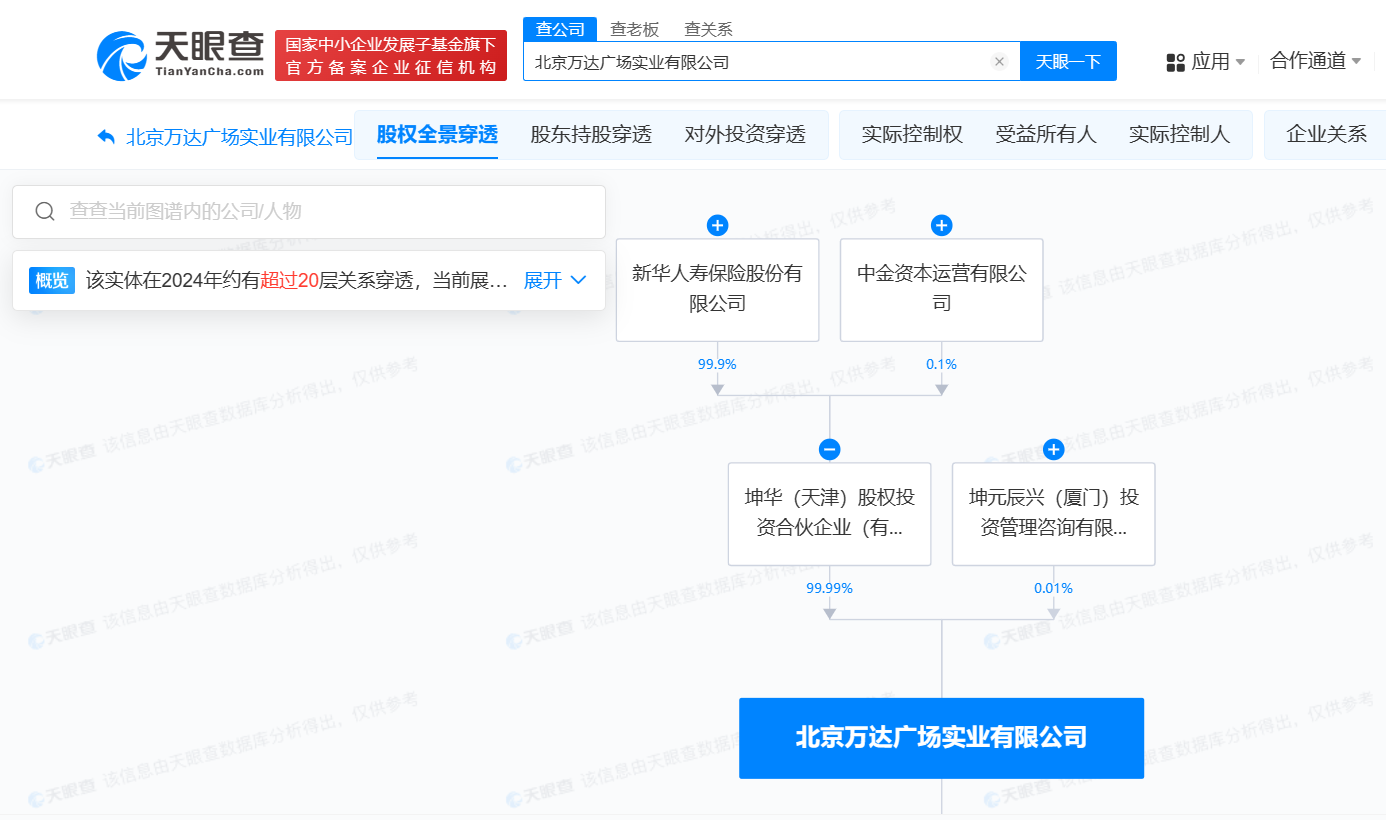Viewport: 1386px width, 820px height.
Task: Open the 合作通道 dropdown
Action: coord(1315,61)
